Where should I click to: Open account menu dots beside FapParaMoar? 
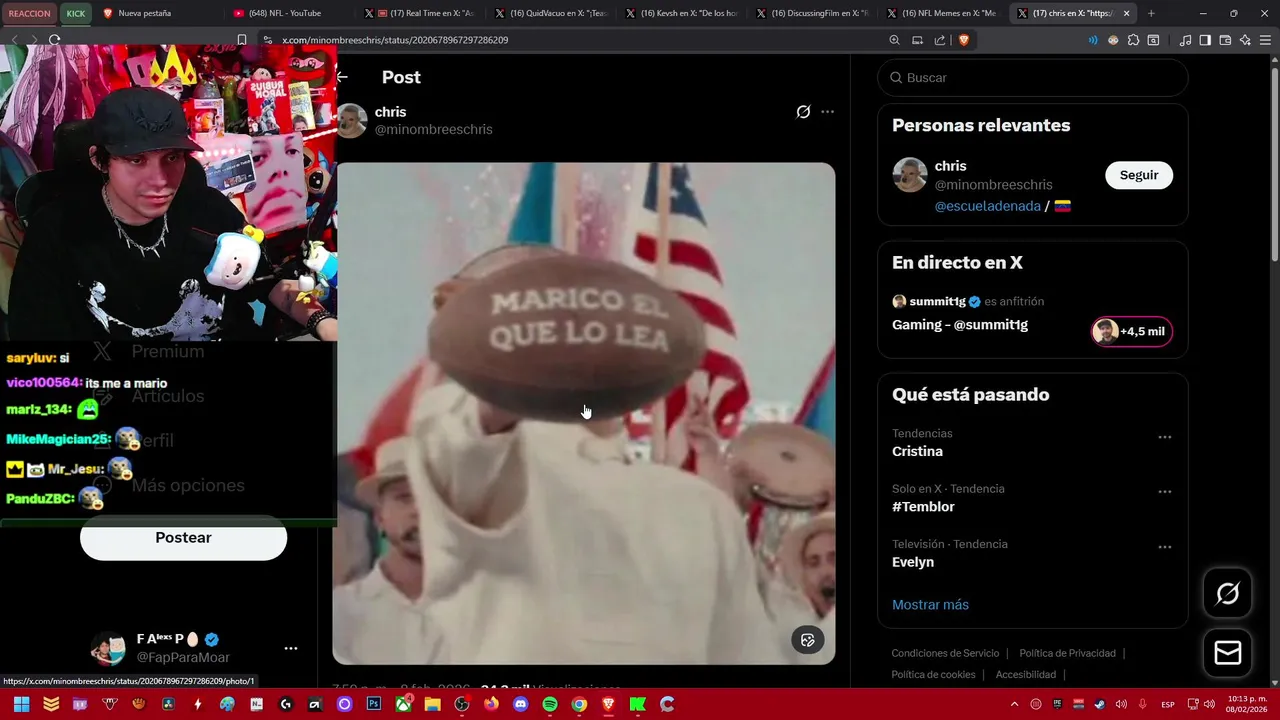pyautogui.click(x=291, y=648)
